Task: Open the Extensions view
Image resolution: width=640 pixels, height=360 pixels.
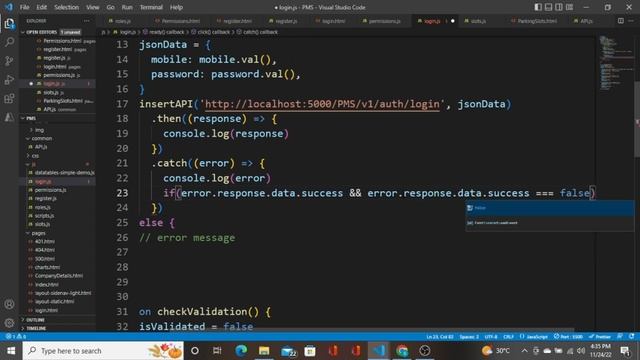Action: pos(9,98)
